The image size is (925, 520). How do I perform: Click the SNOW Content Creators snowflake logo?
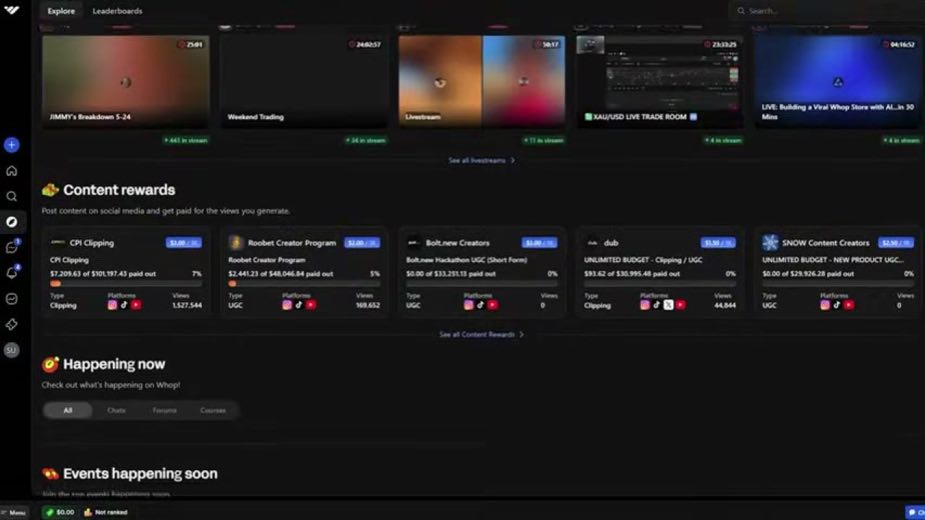click(x=770, y=243)
